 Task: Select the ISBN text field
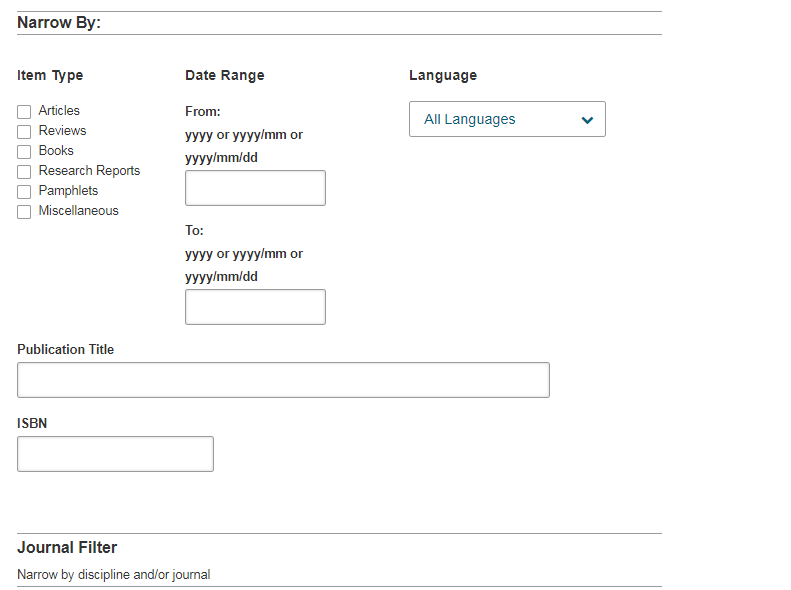pyautogui.click(x=116, y=454)
